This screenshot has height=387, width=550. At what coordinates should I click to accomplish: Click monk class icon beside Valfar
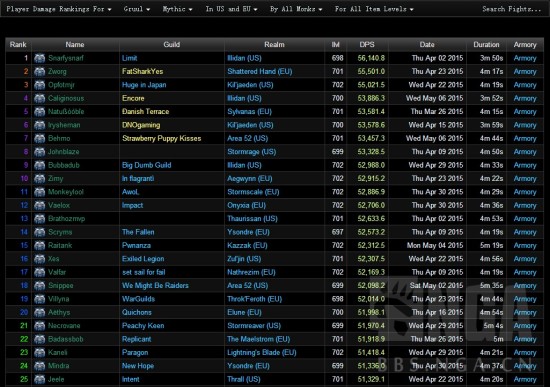coord(40,272)
